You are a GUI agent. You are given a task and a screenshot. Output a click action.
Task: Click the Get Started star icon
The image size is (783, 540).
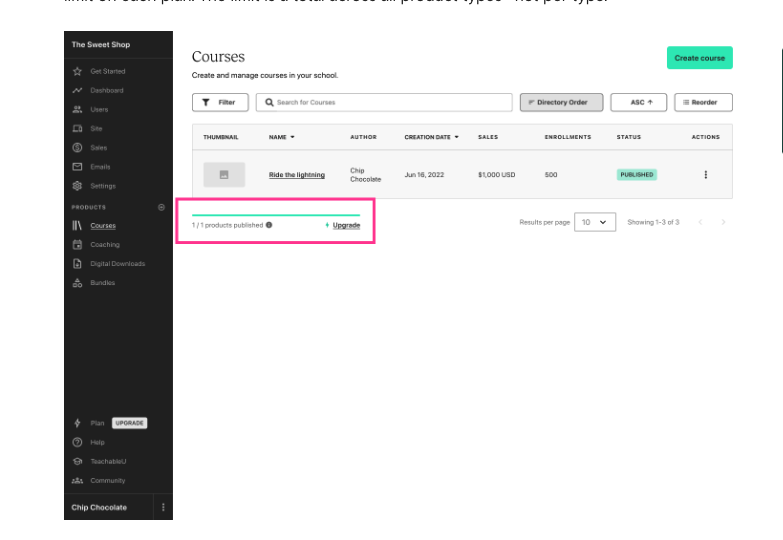[77, 71]
